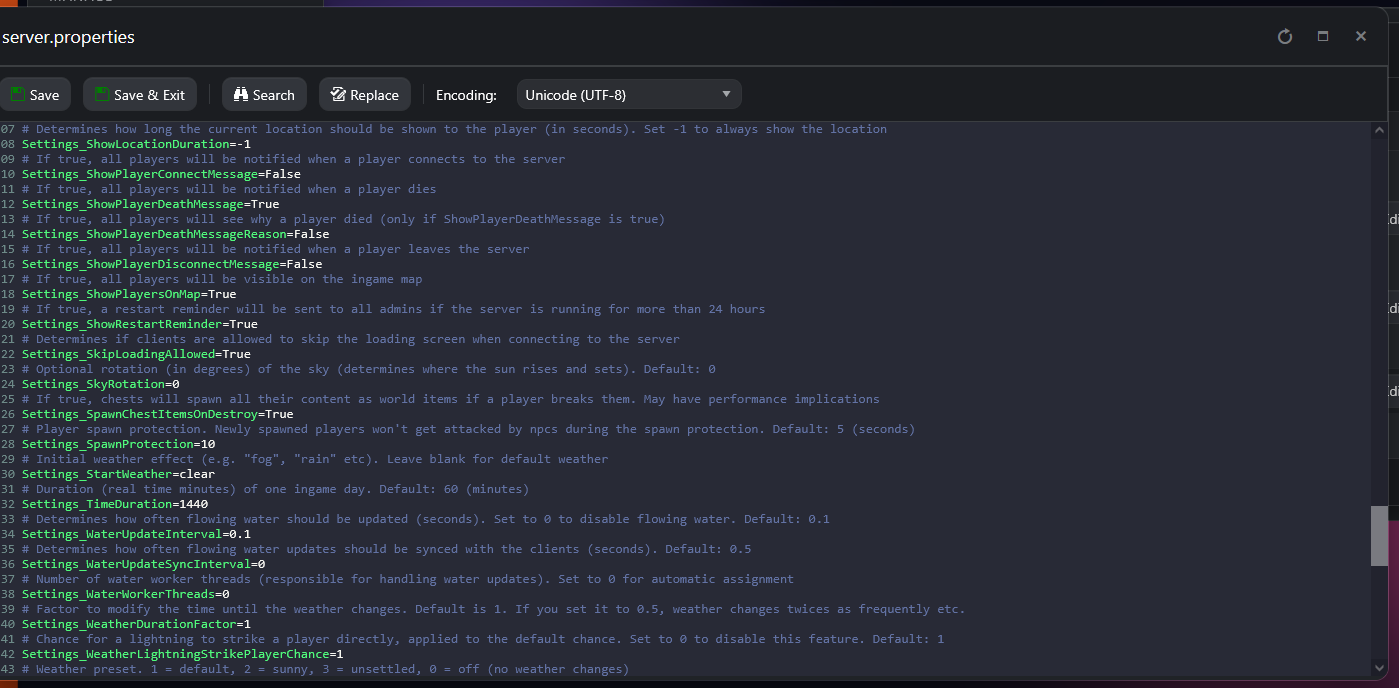Click the Encoding: label
Viewport: 1399px width, 688px height.
click(x=466, y=95)
